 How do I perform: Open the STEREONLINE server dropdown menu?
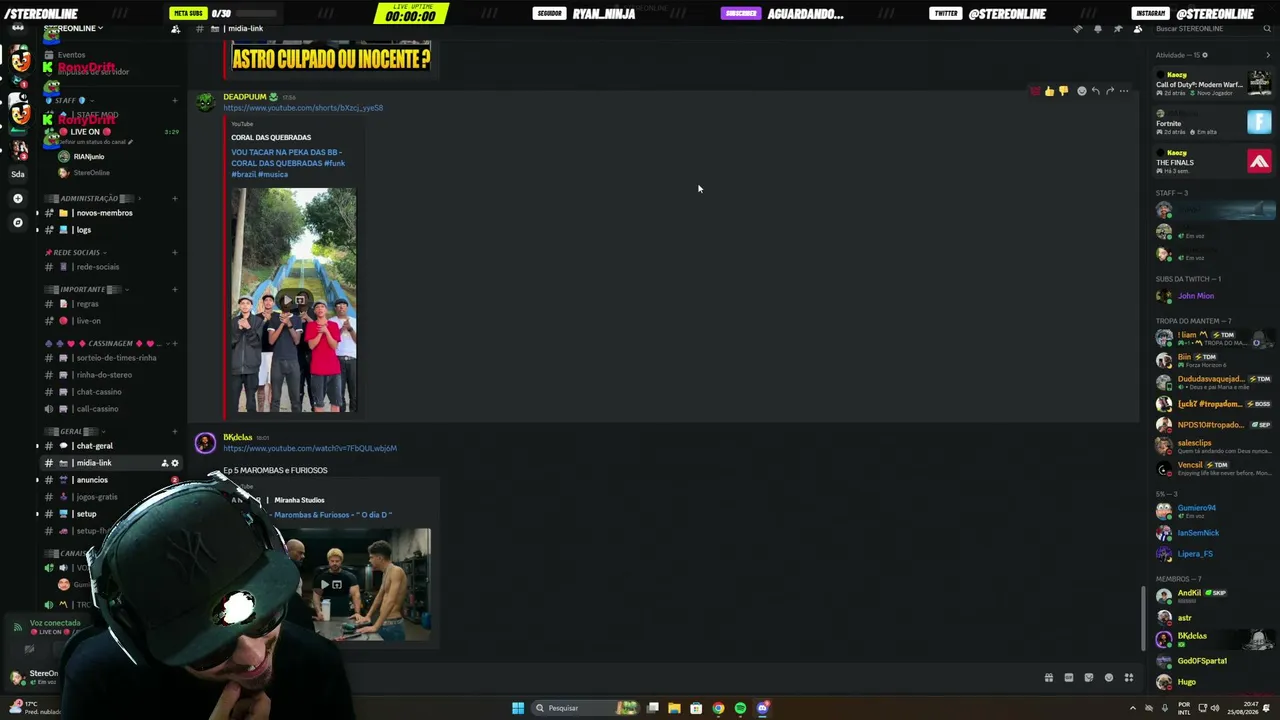coord(75,29)
